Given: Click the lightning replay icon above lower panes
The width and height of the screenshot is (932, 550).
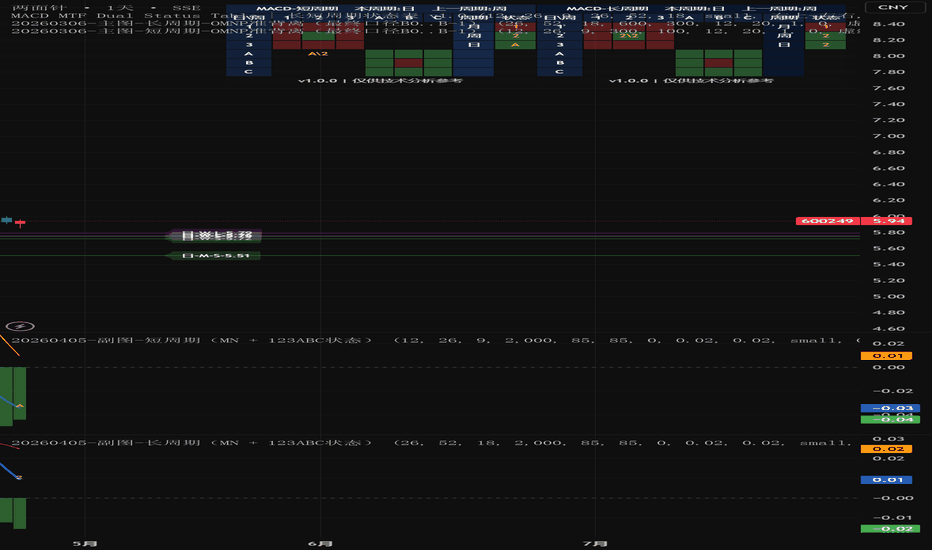Looking at the screenshot, I should click(20, 326).
